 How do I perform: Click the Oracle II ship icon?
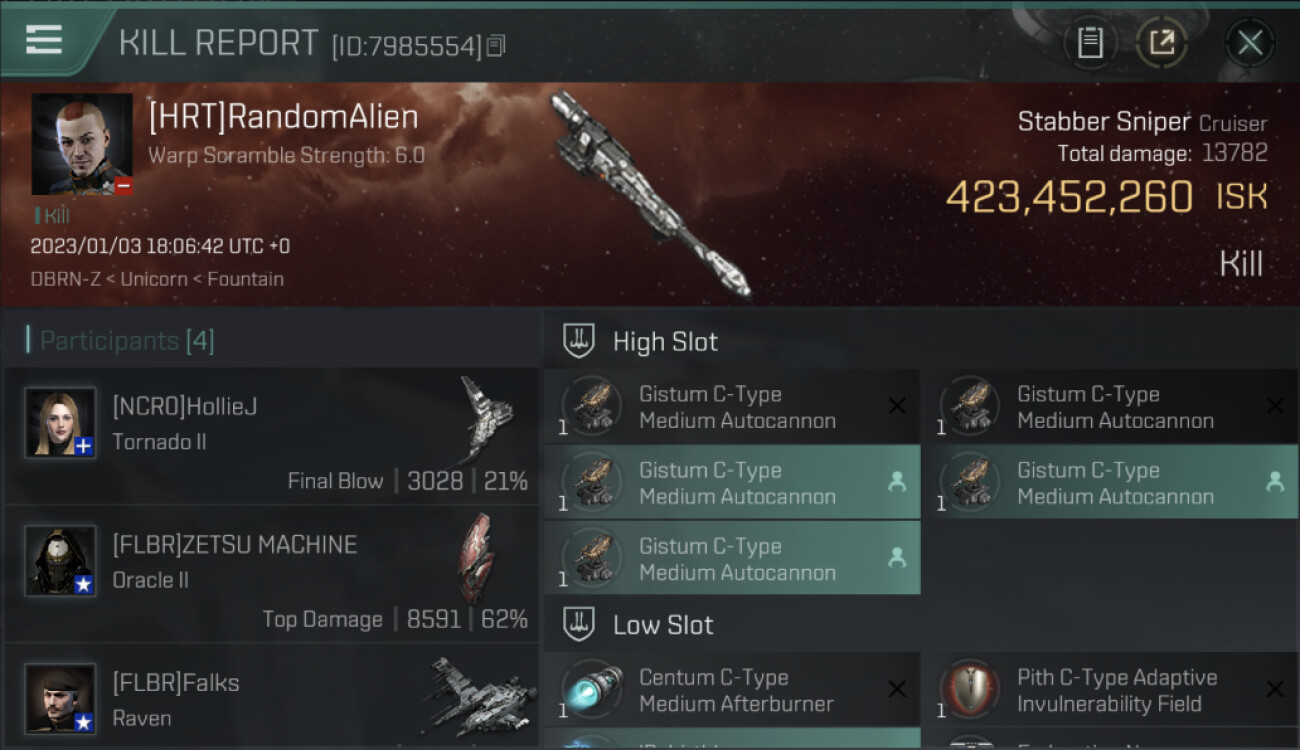pyautogui.click(x=477, y=557)
